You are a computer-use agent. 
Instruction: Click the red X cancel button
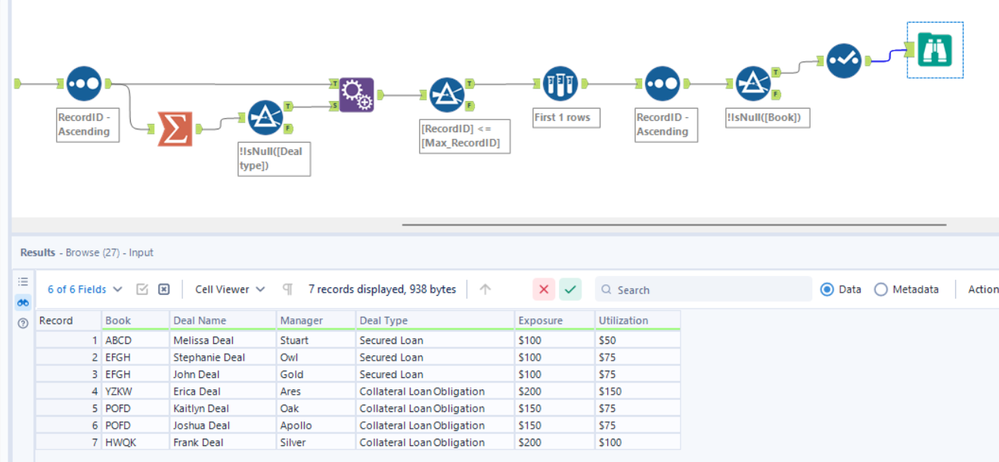click(544, 289)
